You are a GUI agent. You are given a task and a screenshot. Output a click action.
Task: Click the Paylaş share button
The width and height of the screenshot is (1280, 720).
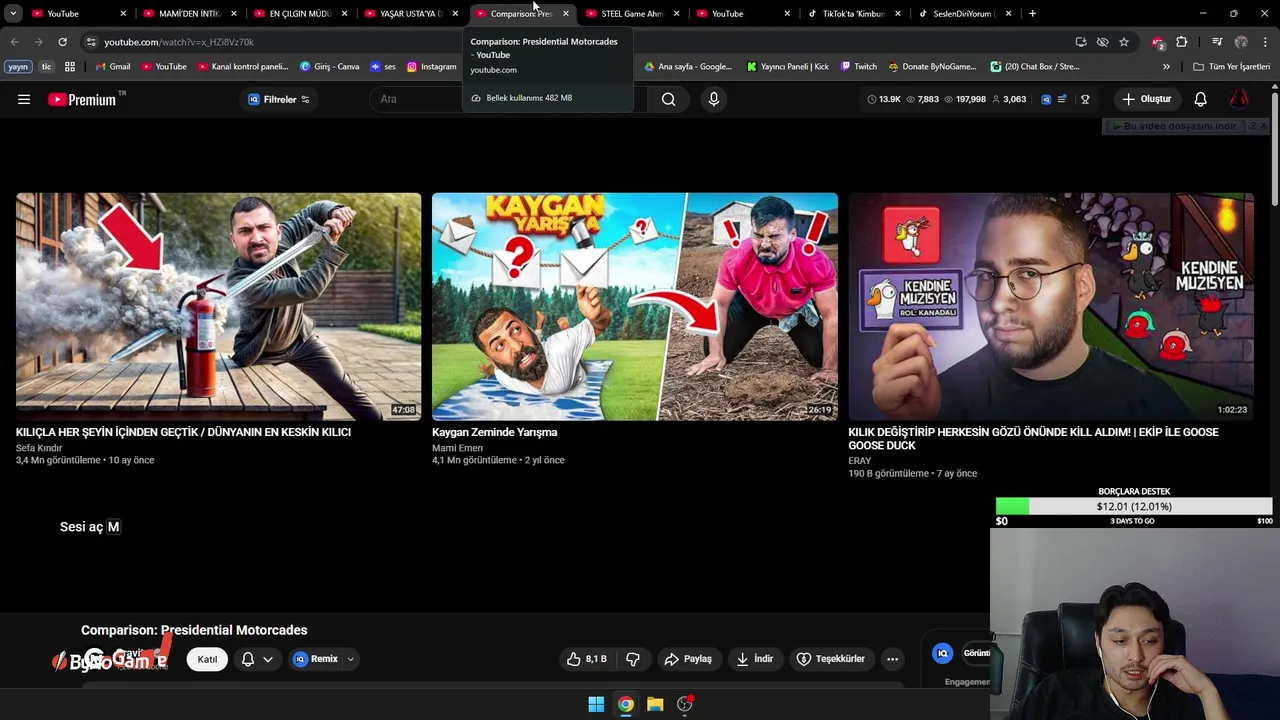(x=688, y=659)
